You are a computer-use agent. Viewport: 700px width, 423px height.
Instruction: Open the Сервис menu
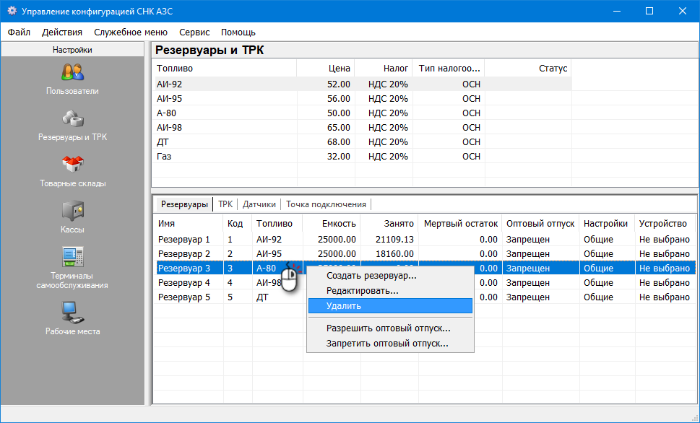click(x=194, y=32)
